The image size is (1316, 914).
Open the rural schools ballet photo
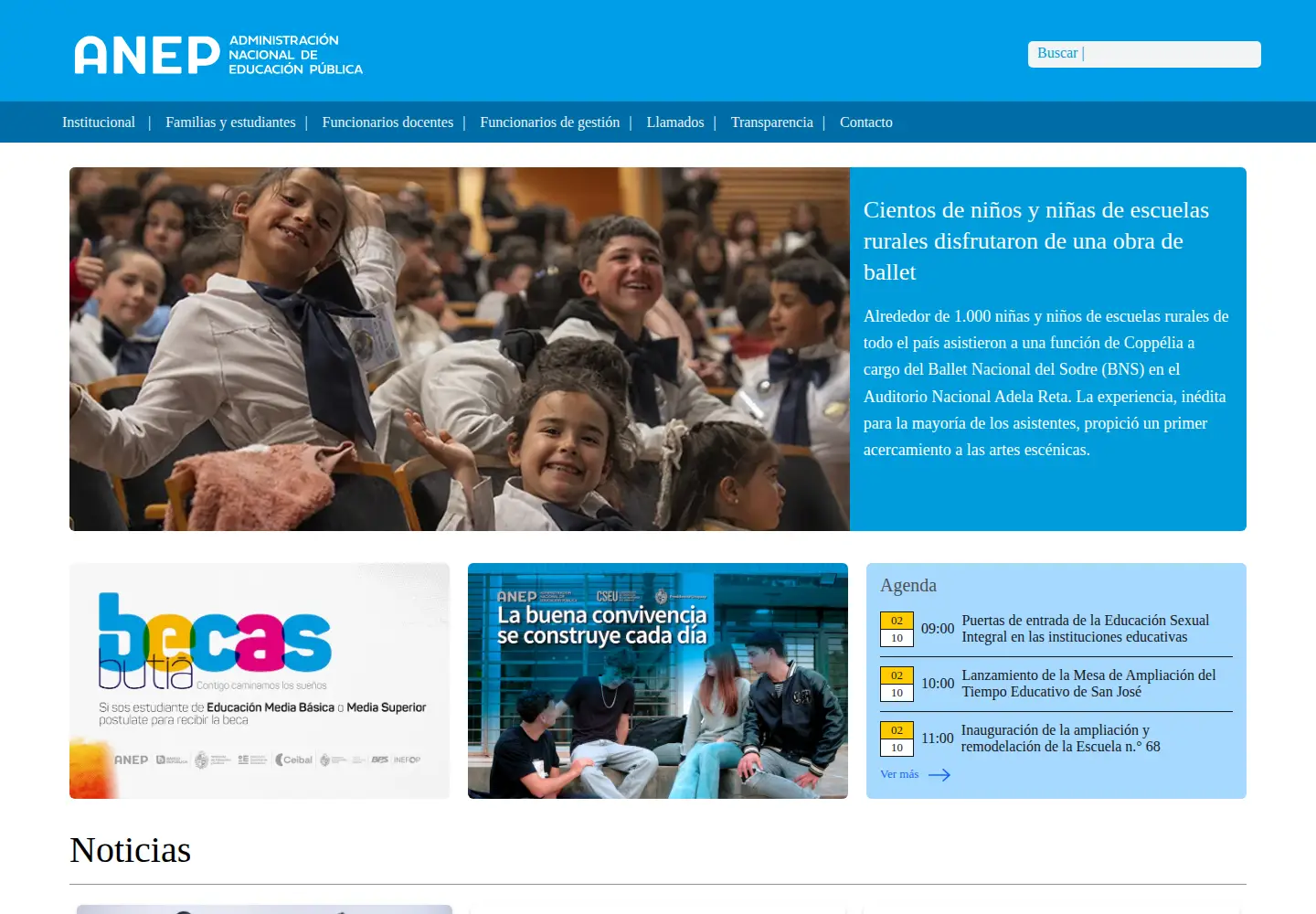click(x=460, y=349)
